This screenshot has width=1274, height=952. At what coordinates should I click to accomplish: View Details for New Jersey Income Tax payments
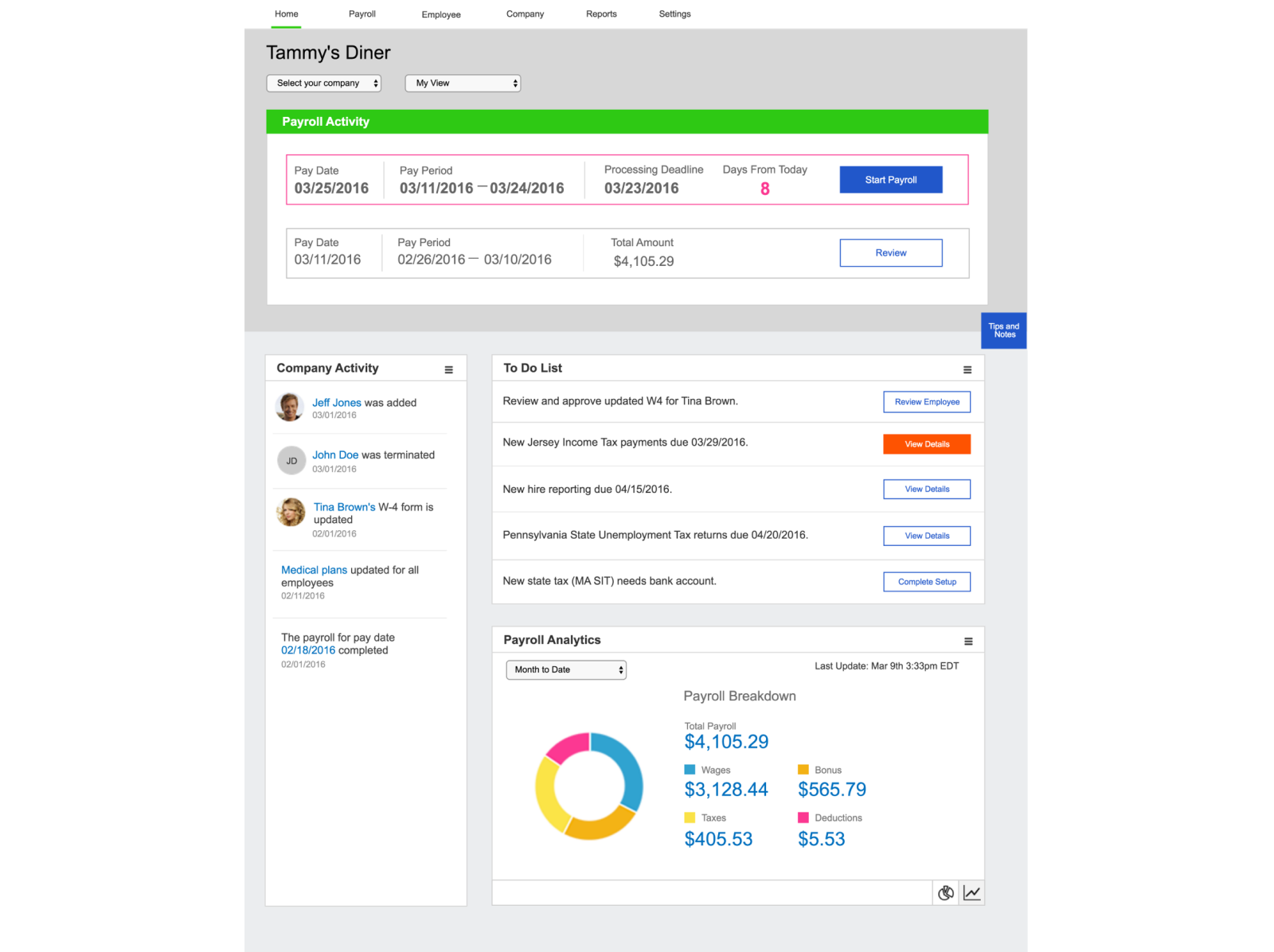[x=926, y=444]
